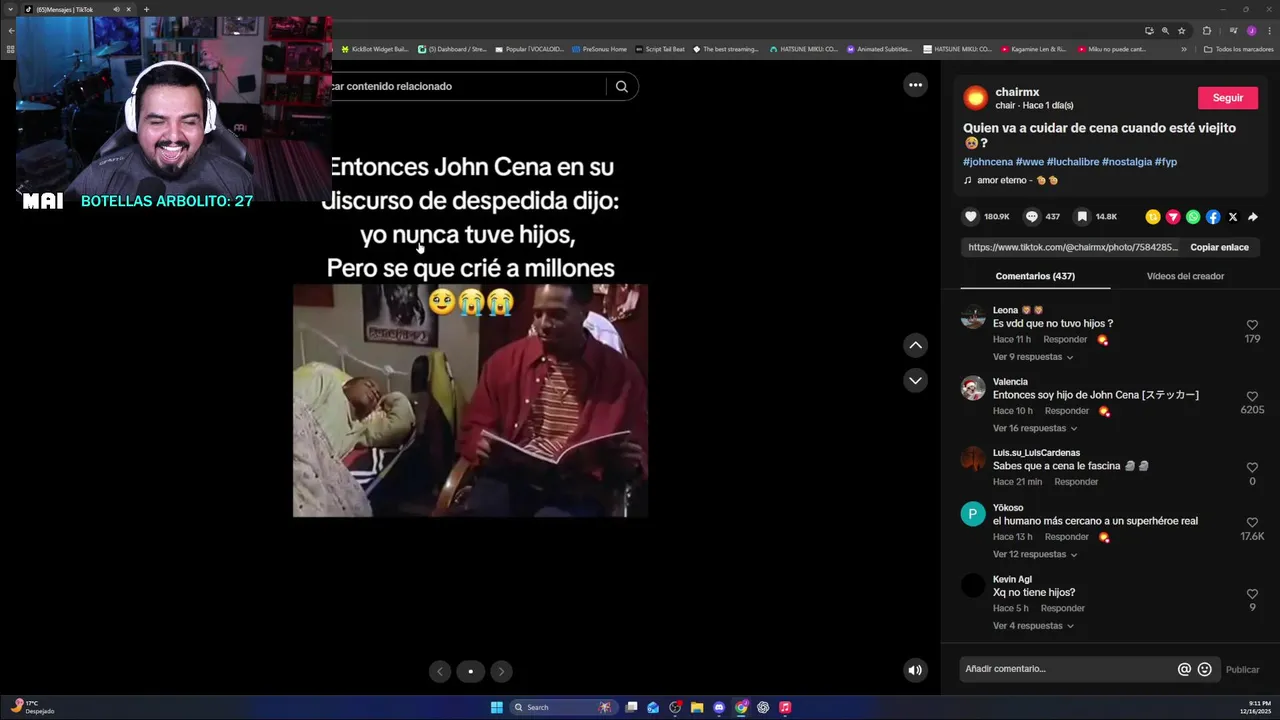Follow chairmx with Seguir button
The height and width of the screenshot is (720, 1280).
point(1228,98)
